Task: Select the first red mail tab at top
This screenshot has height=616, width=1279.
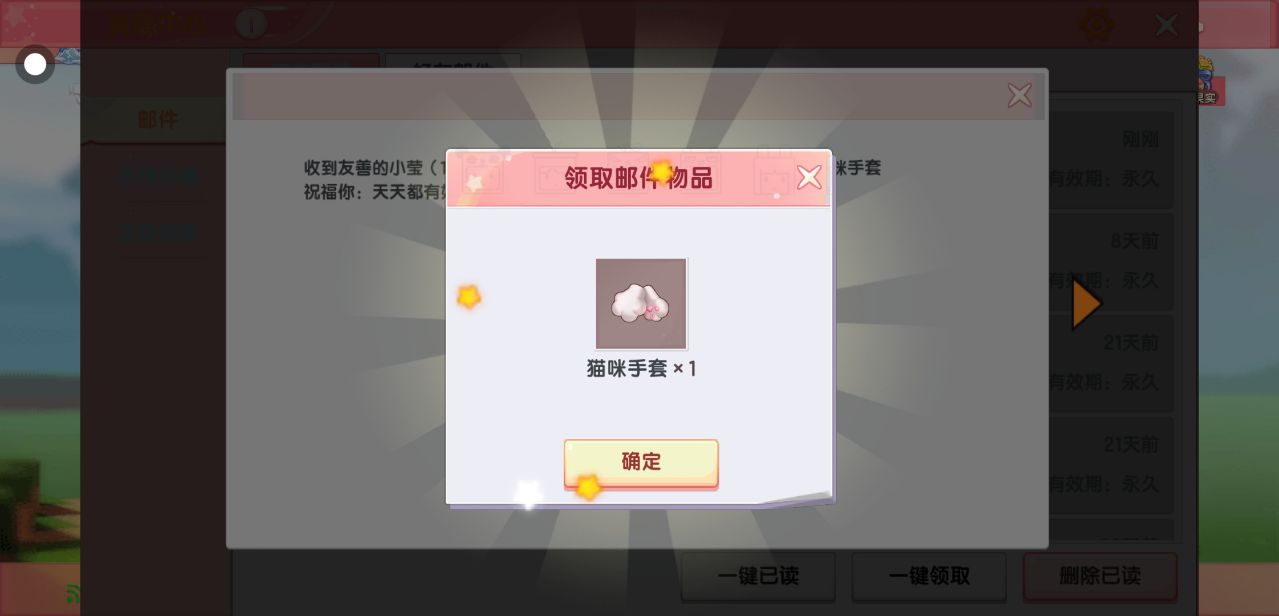Action: tap(311, 63)
